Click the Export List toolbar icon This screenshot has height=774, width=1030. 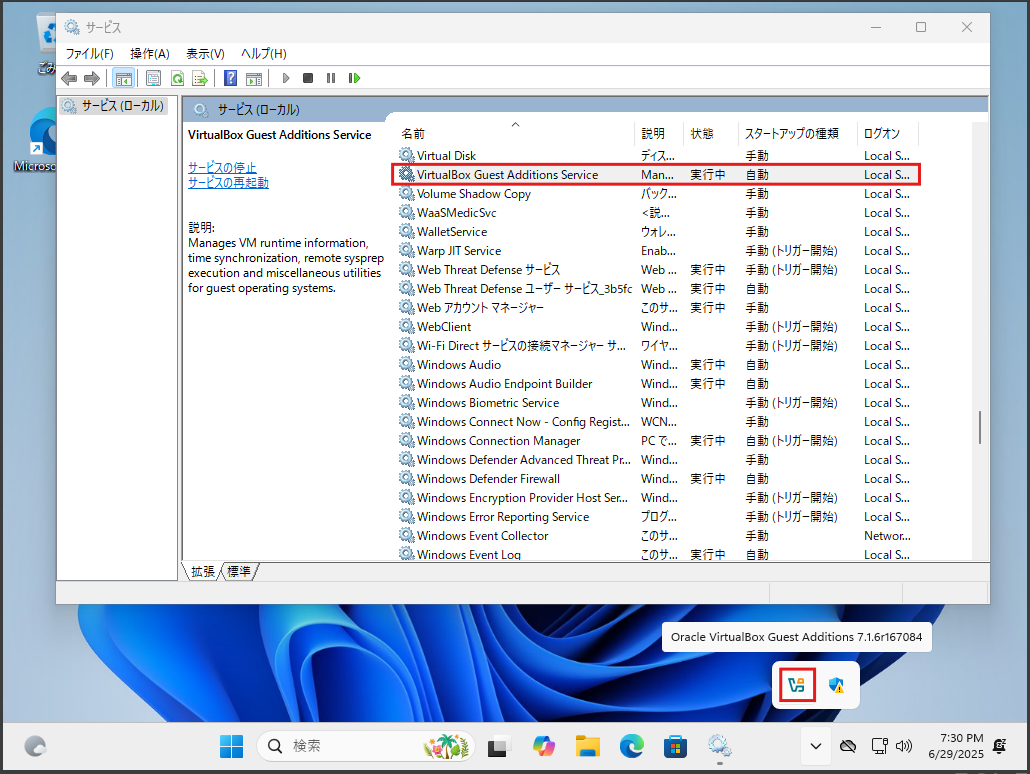point(200,79)
